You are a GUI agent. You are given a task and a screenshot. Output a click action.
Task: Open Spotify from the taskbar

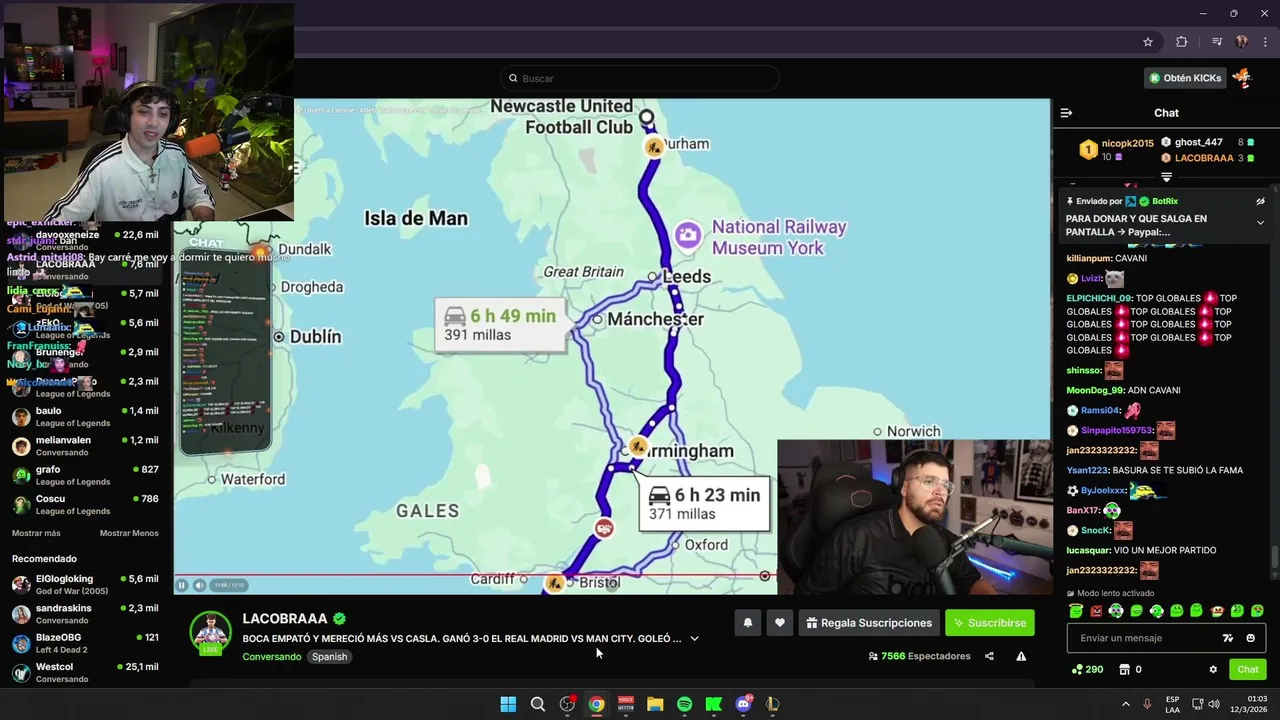(x=684, y=704)
